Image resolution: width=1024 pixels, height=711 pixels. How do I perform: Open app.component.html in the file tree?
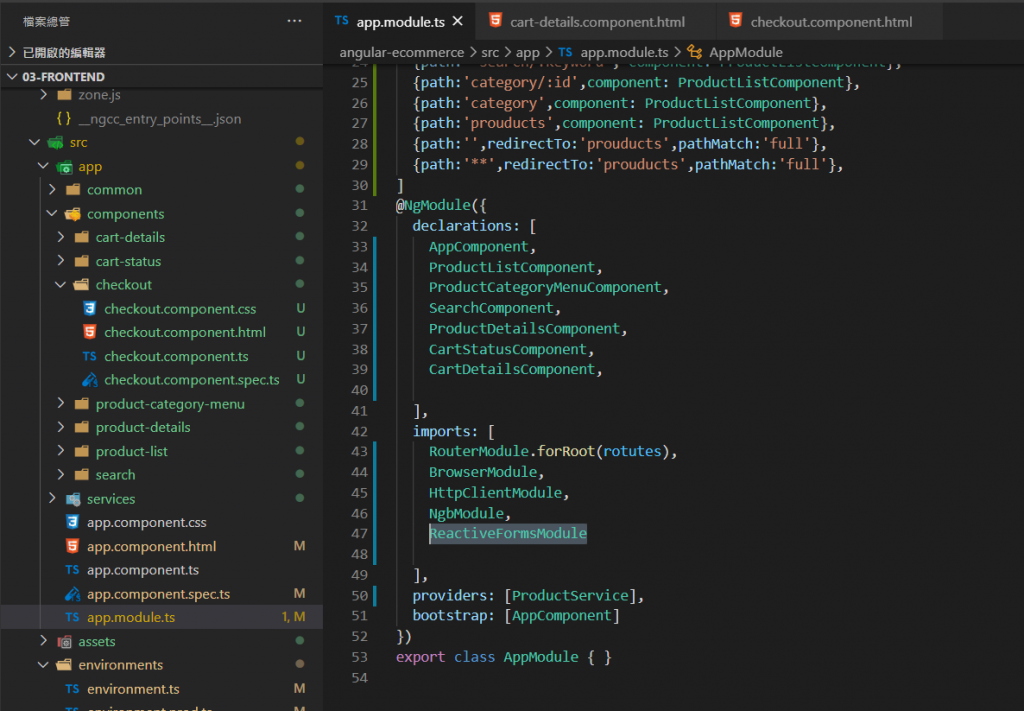[x=151, y=546]
